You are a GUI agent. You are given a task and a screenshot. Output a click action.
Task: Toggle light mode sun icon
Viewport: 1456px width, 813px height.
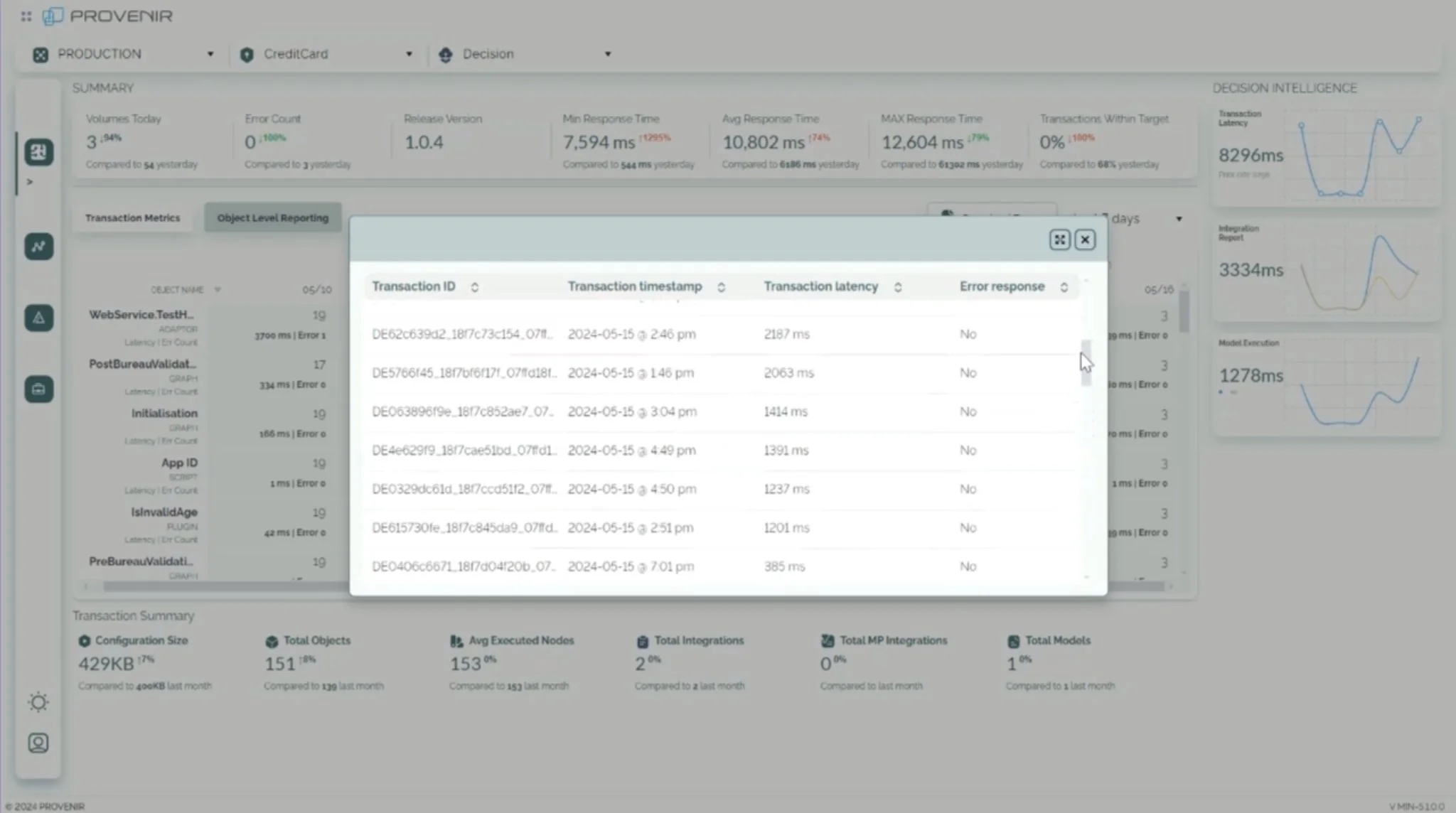[38, 702]
